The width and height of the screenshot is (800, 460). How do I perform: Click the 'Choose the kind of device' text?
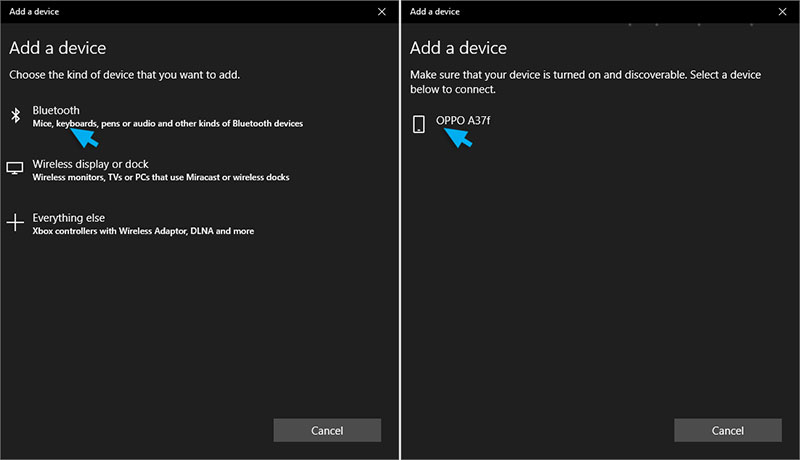coord(124,75)
